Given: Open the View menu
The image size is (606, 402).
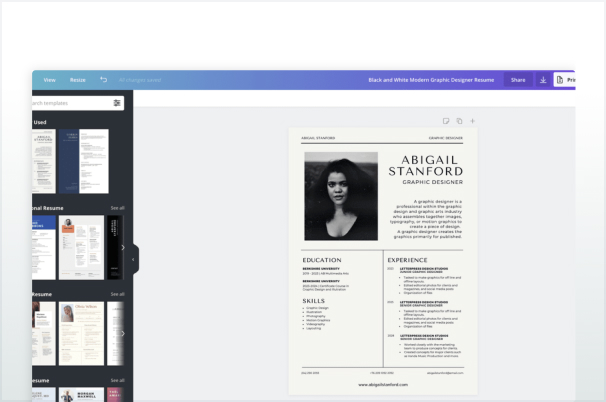Looking at the screenshot, I should [49, 79].
